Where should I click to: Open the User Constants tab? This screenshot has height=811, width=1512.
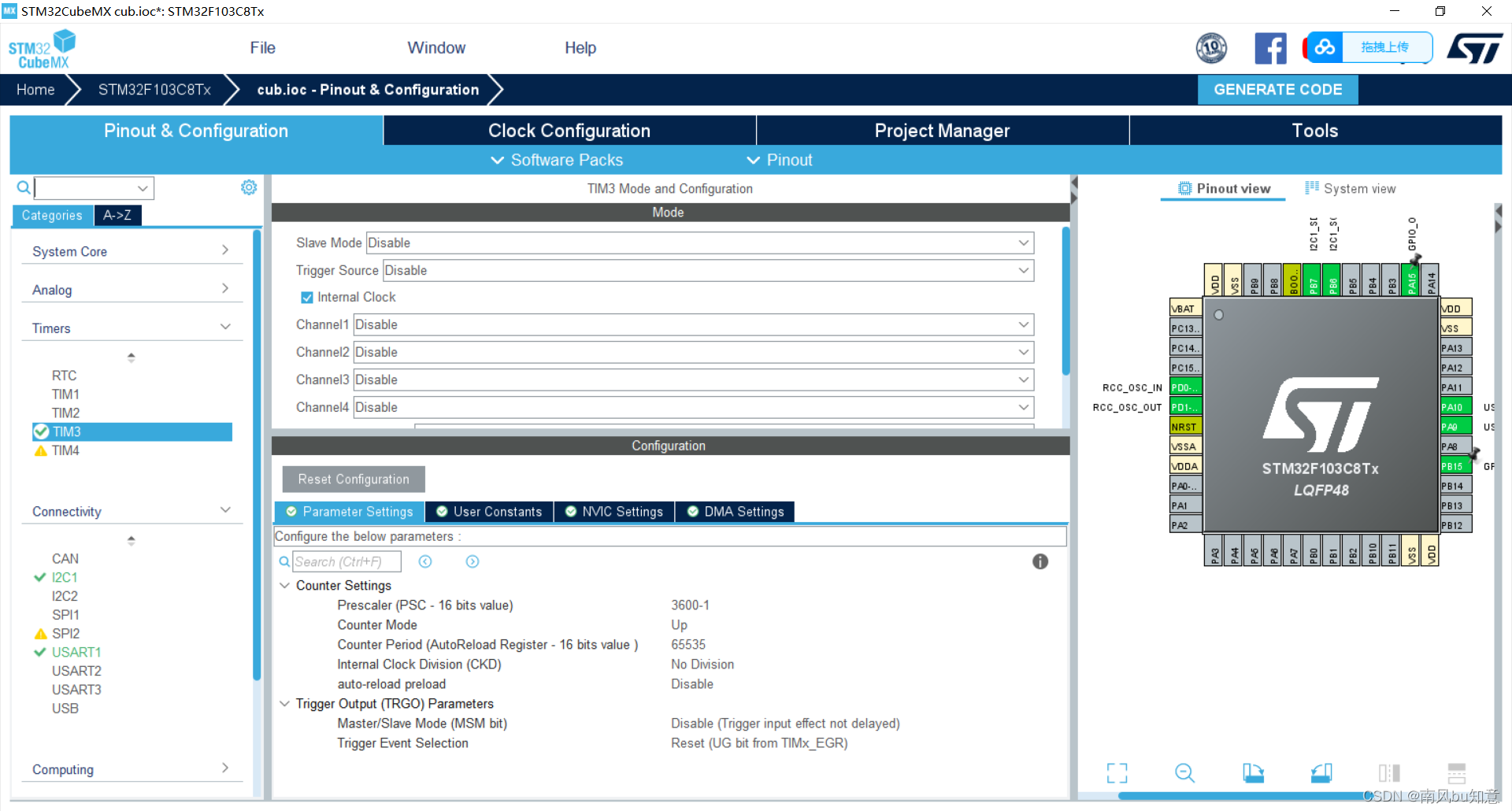point(489,512)
